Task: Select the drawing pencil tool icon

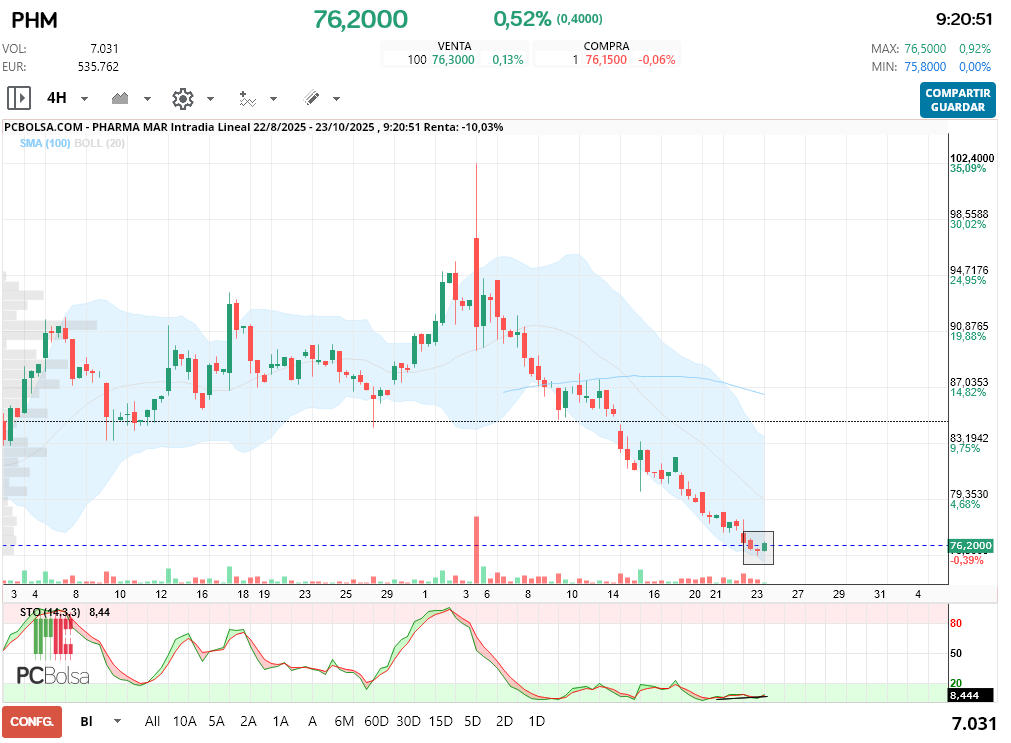Action: pyautogui.click(x=311, y=98)
